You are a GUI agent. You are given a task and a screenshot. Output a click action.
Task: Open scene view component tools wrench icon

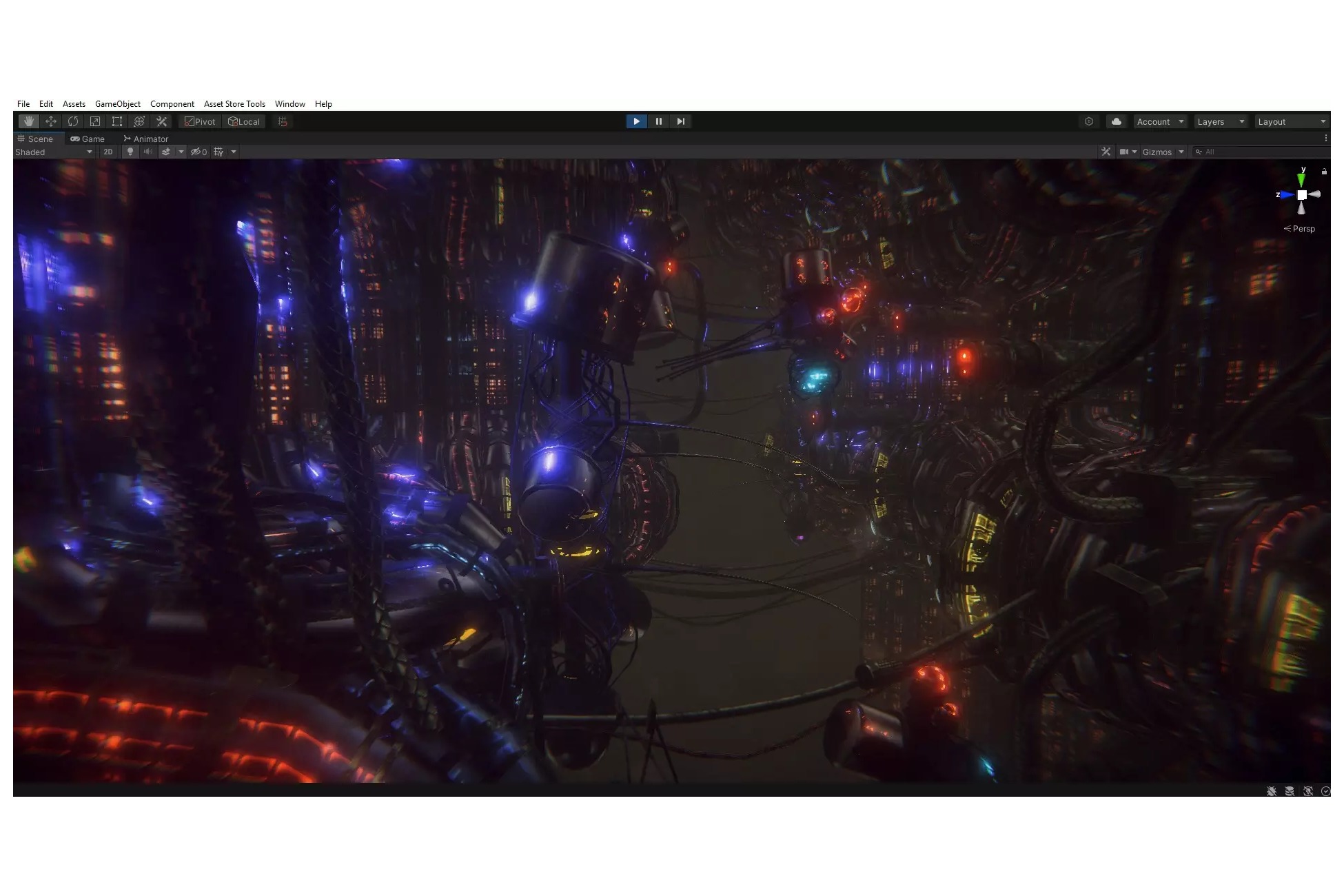click(1106, 152)
